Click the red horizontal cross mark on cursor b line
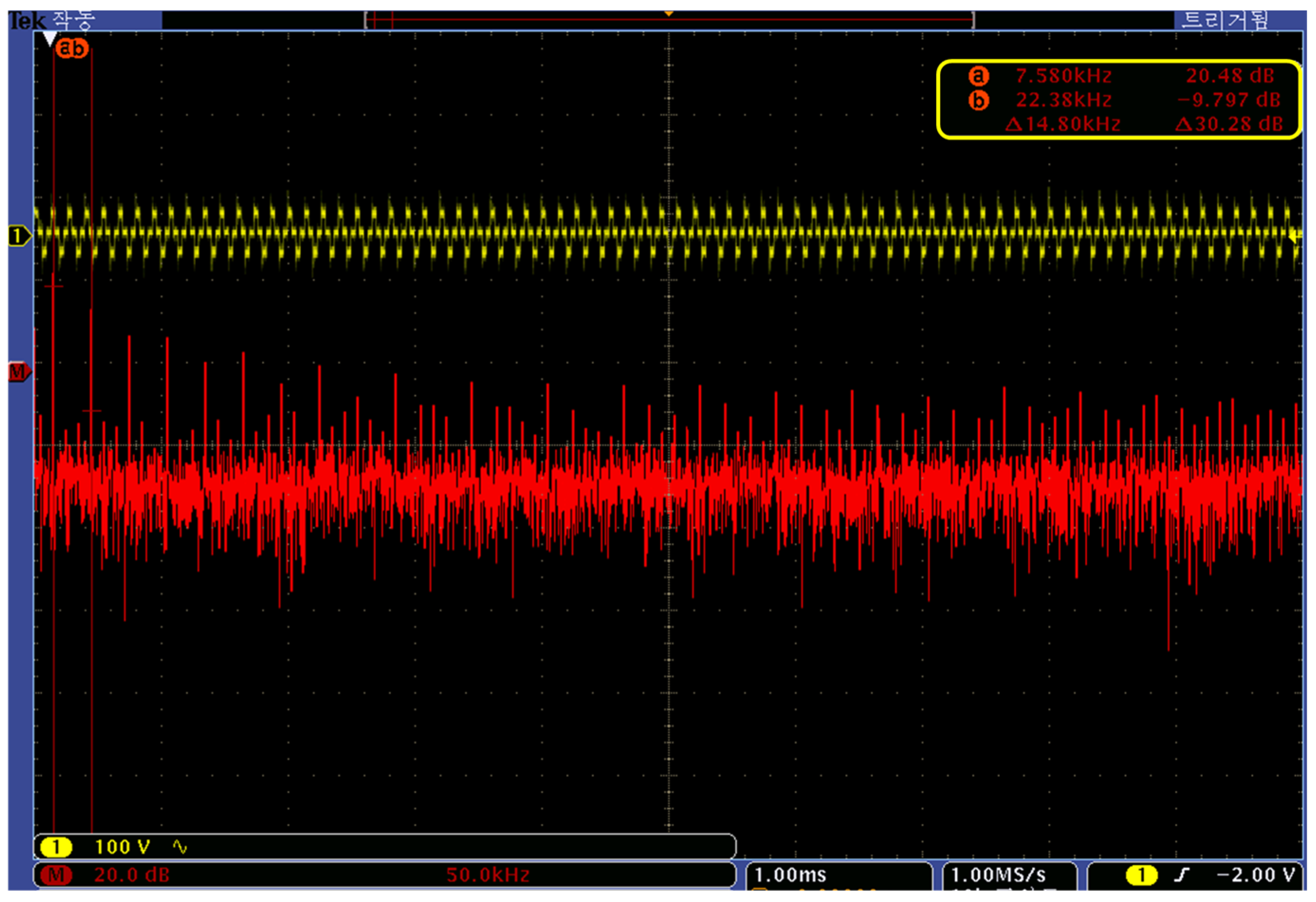Image resolution: width=1316 pixels, height=902 pixels. [x=92, y=411]
